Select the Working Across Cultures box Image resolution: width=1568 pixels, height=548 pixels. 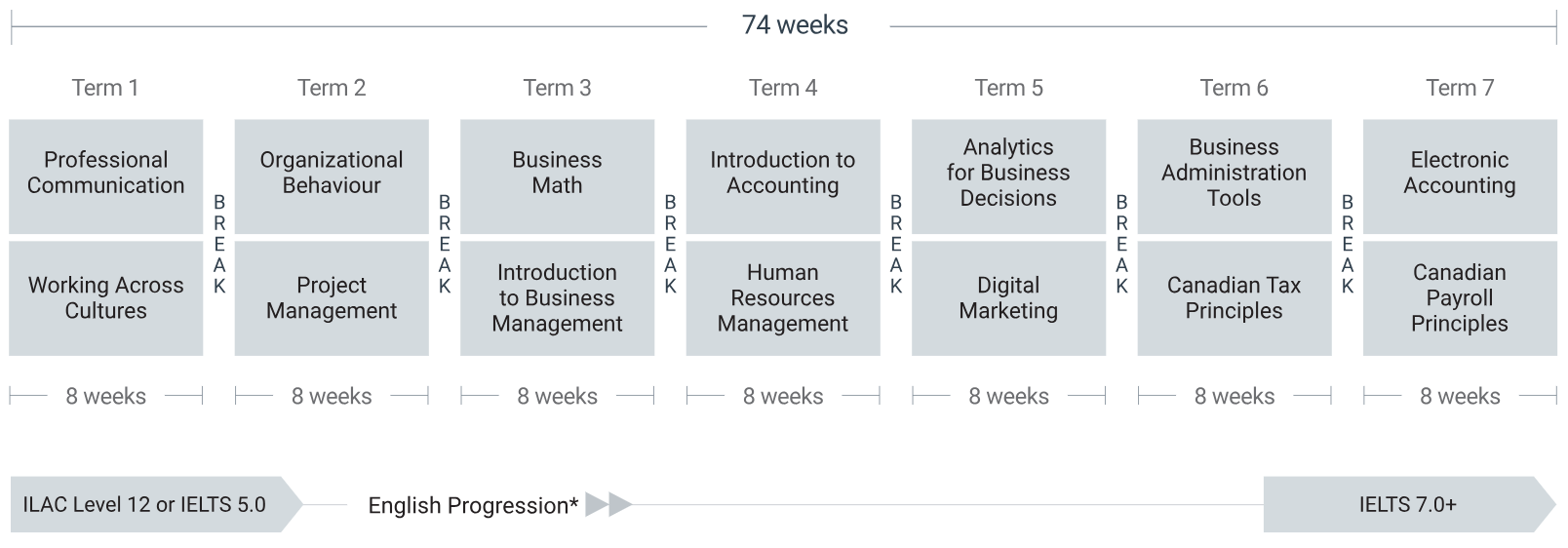point(106,298)
